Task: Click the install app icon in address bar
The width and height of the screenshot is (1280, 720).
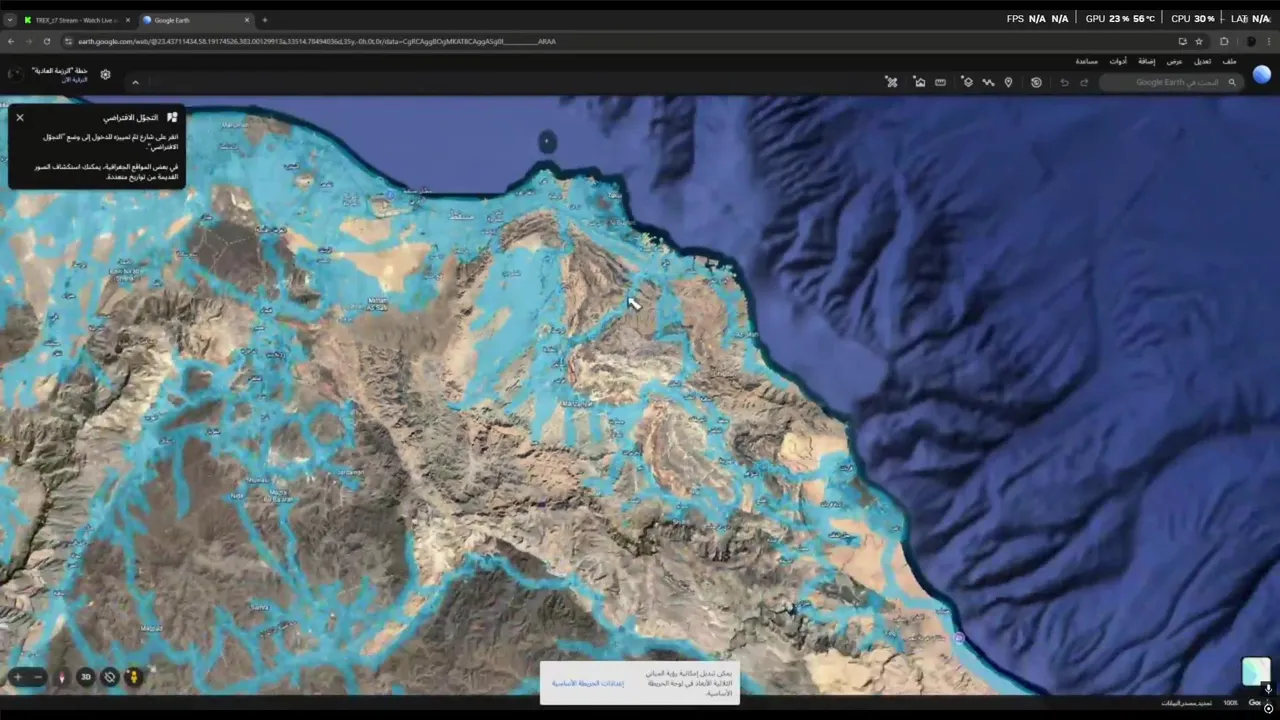Action: [1182, 41]
